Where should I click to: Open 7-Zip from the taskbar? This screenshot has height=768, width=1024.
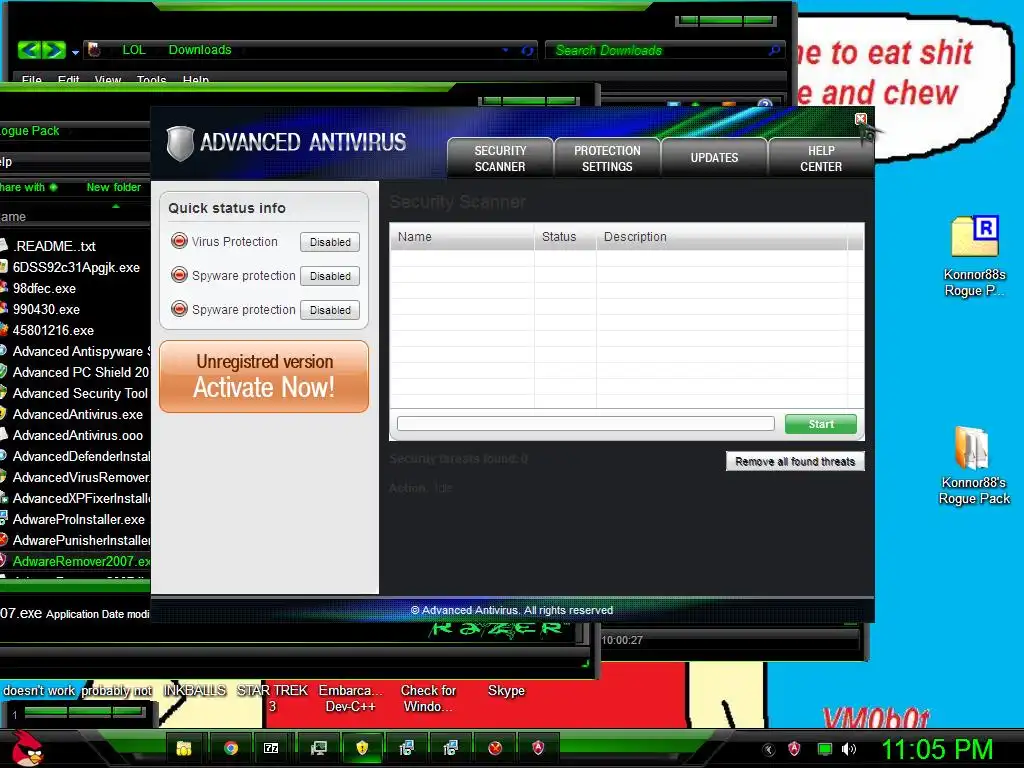pyautogui.click(x=271, y=748)
